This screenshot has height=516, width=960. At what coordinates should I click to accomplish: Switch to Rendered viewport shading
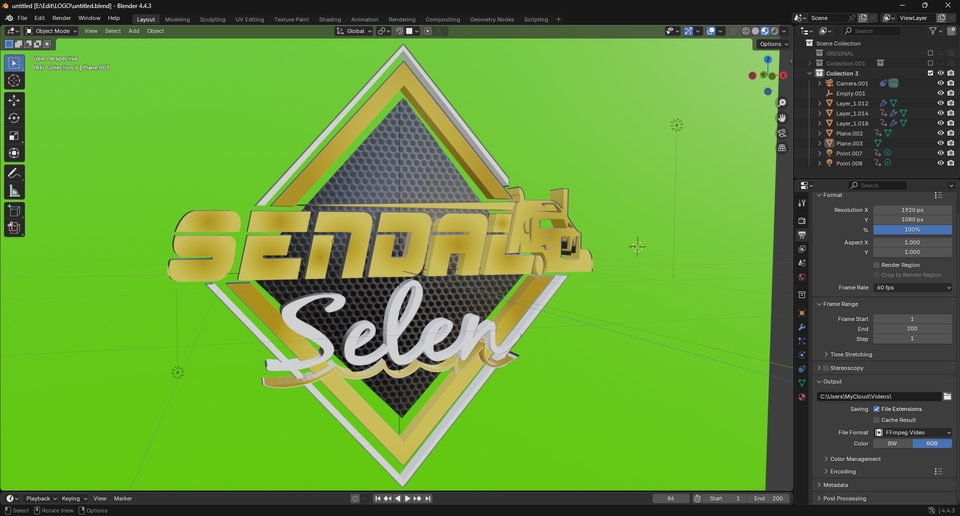click(774, 31)
